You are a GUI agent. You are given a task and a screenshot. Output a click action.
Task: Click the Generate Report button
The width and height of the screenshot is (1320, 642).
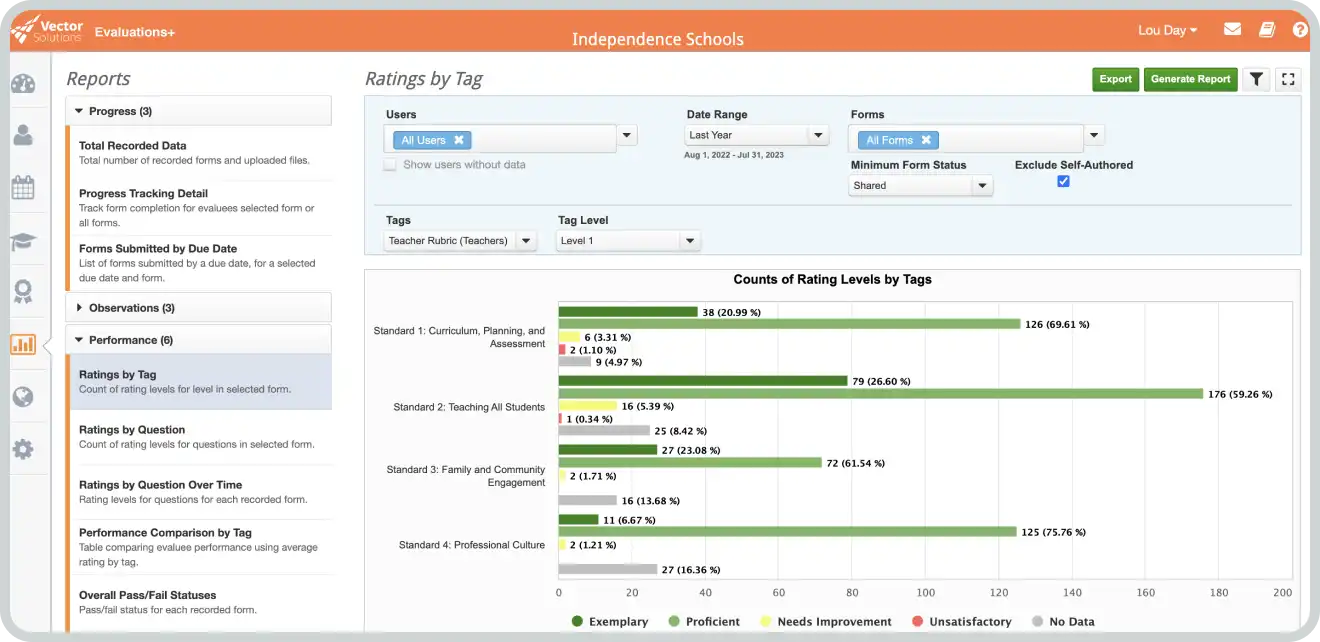coord(1190,79)
